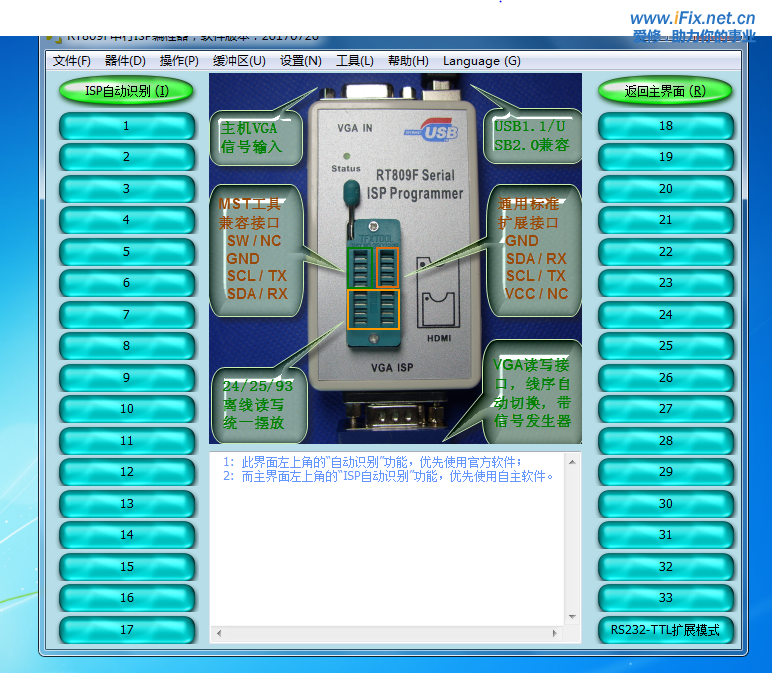This screenshot has height=673, width=772.
Task: Open the 器件(D) menu
Action: click(125, 61)
